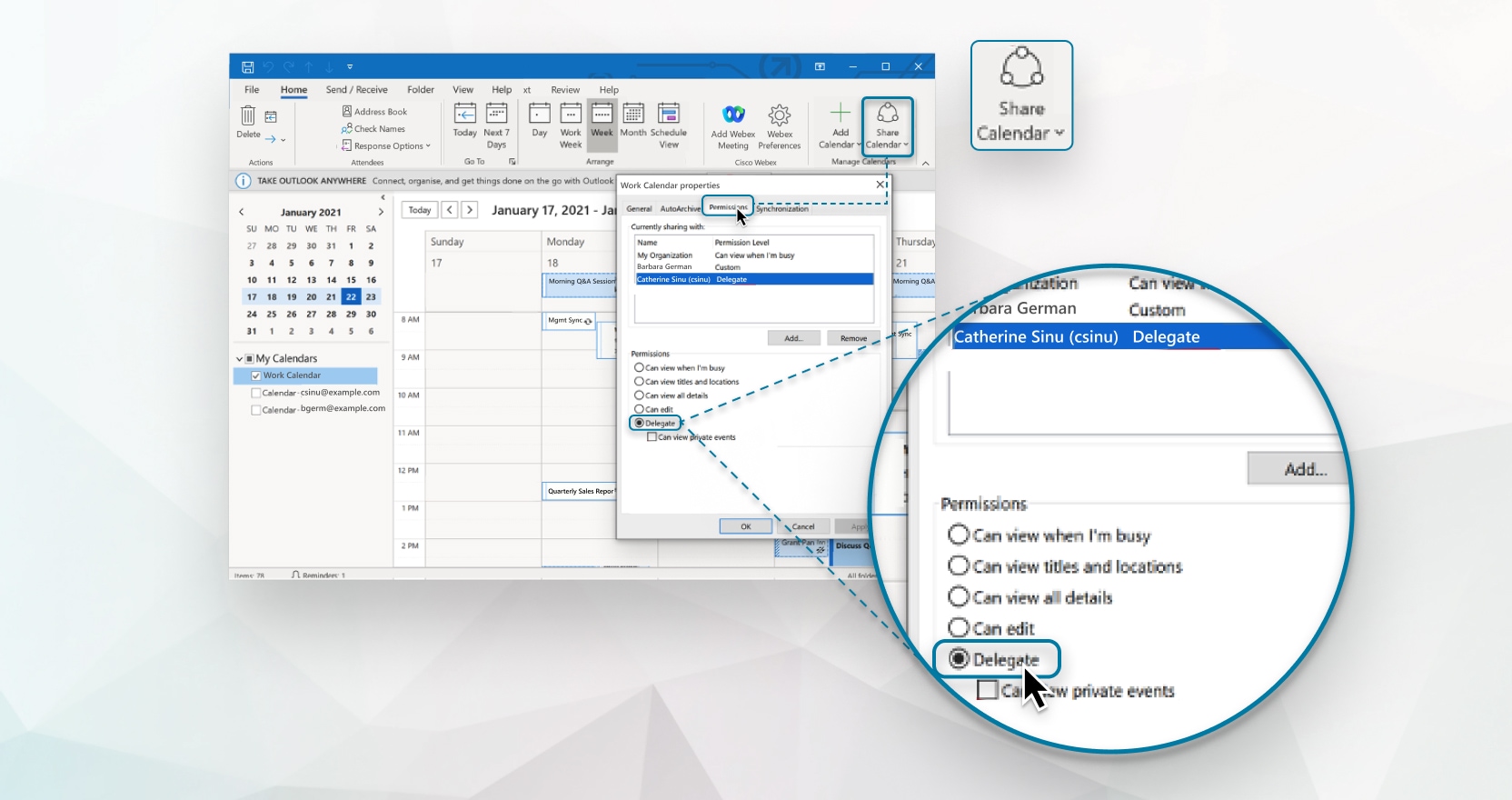Switch to the Review ribbon tab
The image size is (1512, 800).
tap(565, 90)
